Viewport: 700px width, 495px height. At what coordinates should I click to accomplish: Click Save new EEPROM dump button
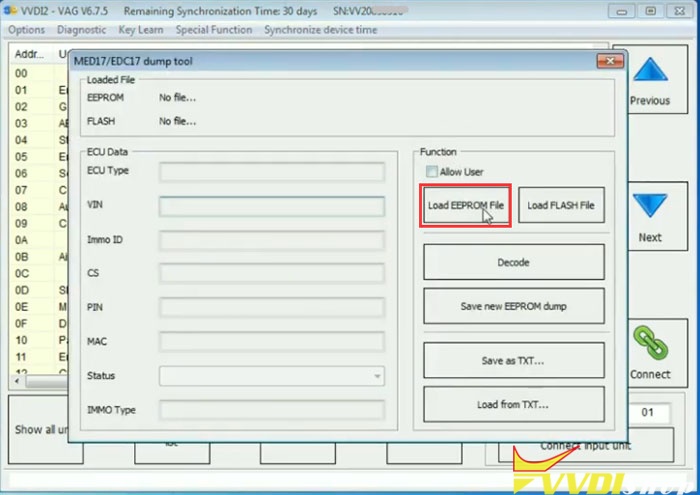[x=514, y=306]
